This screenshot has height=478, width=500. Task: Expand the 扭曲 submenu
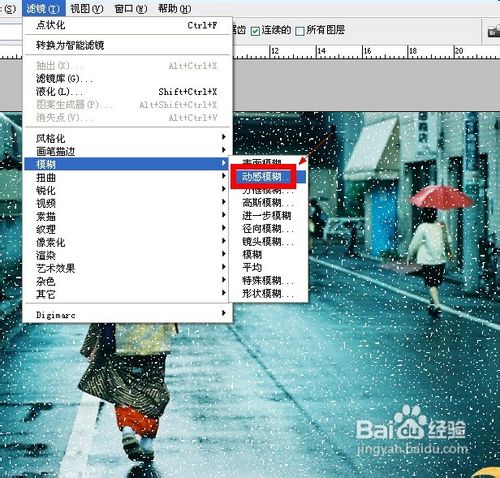pos(127,177)
